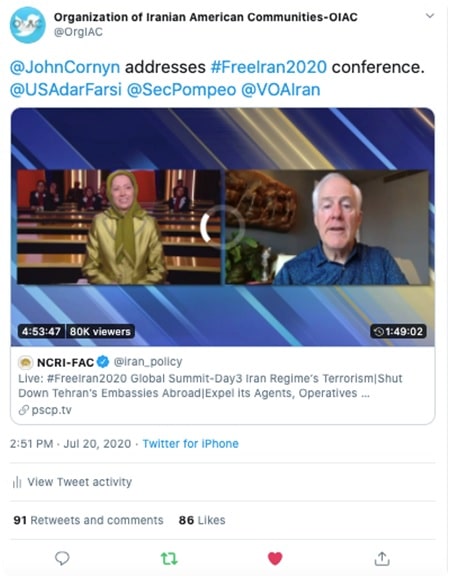Click the reply speech bubble icon
Viewport: 450px width, 578px height.
pos(62,558)
